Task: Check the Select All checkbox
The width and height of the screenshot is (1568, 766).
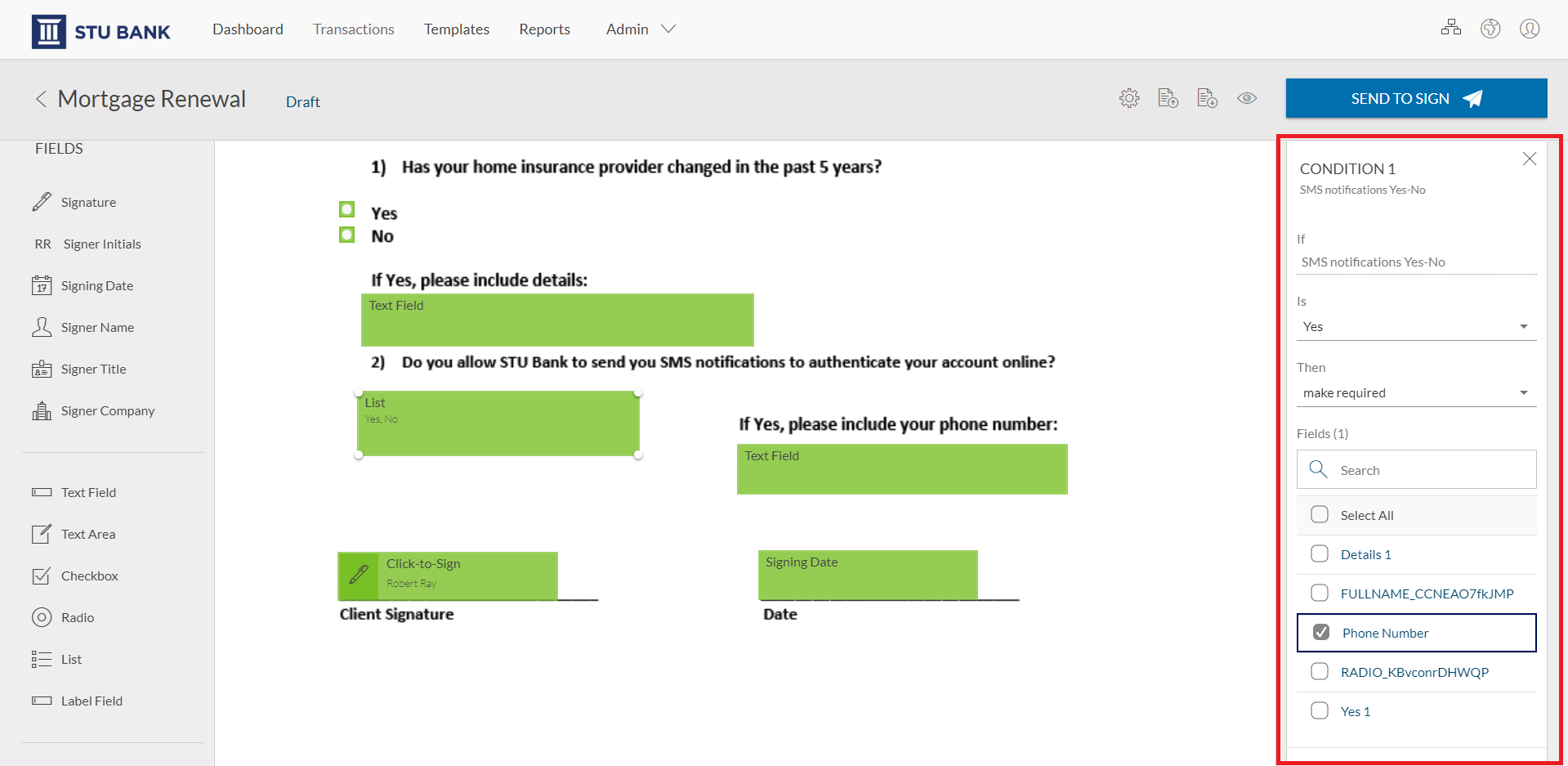Action: coord(1320,514)
